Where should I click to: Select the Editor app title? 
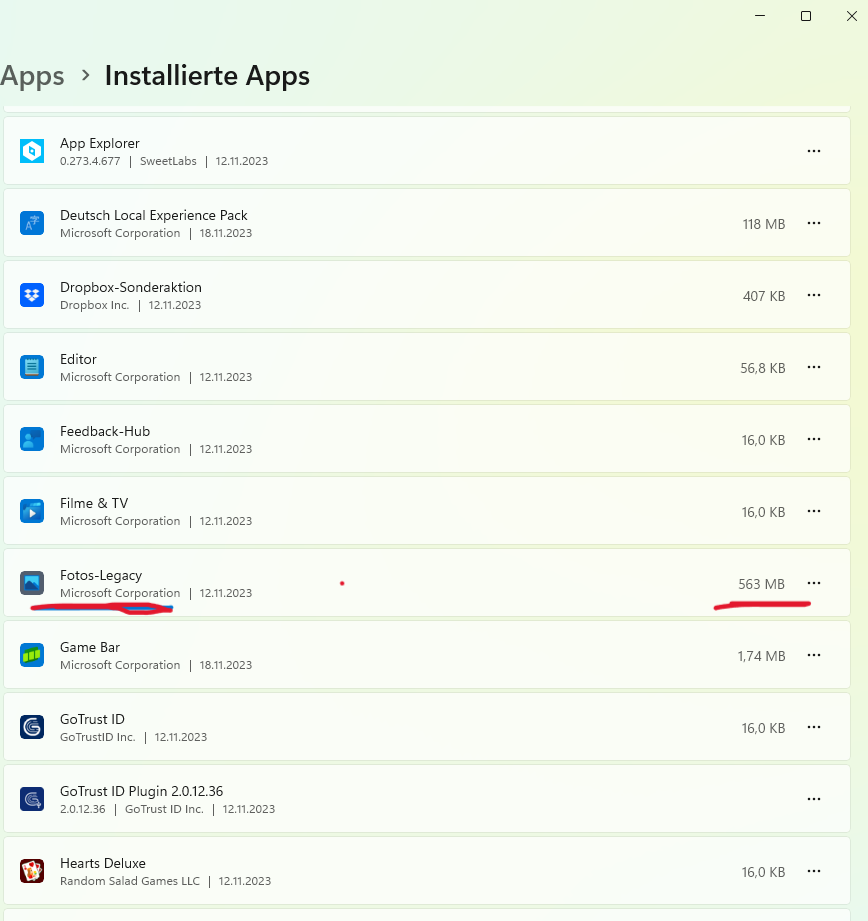78,359
